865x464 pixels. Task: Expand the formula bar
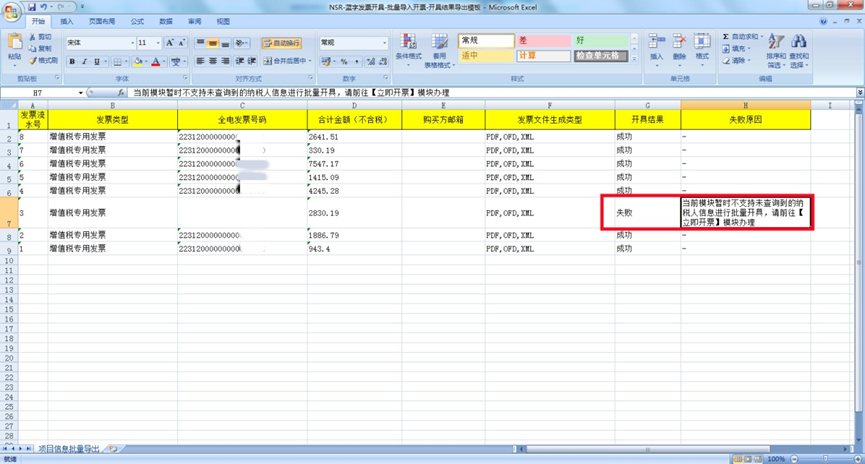pos(859,93)
